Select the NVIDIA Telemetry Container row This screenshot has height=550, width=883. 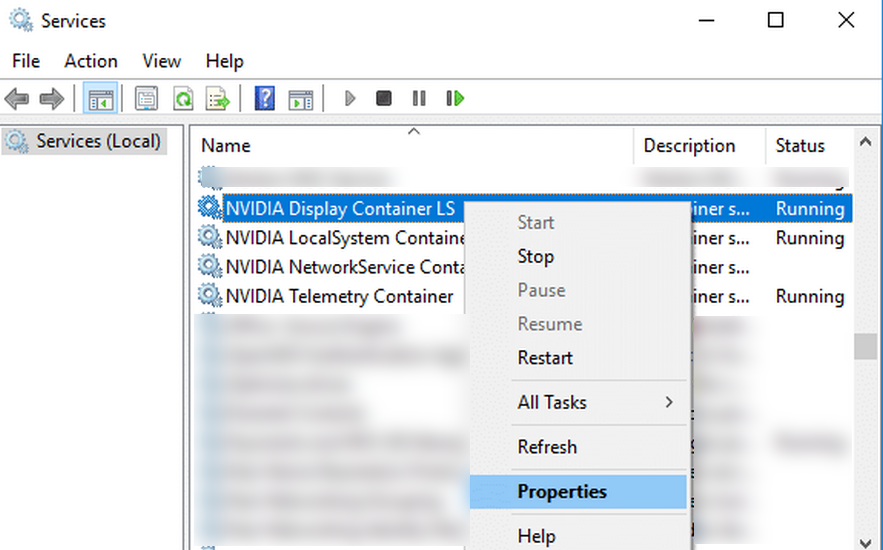tap(524, 296)
